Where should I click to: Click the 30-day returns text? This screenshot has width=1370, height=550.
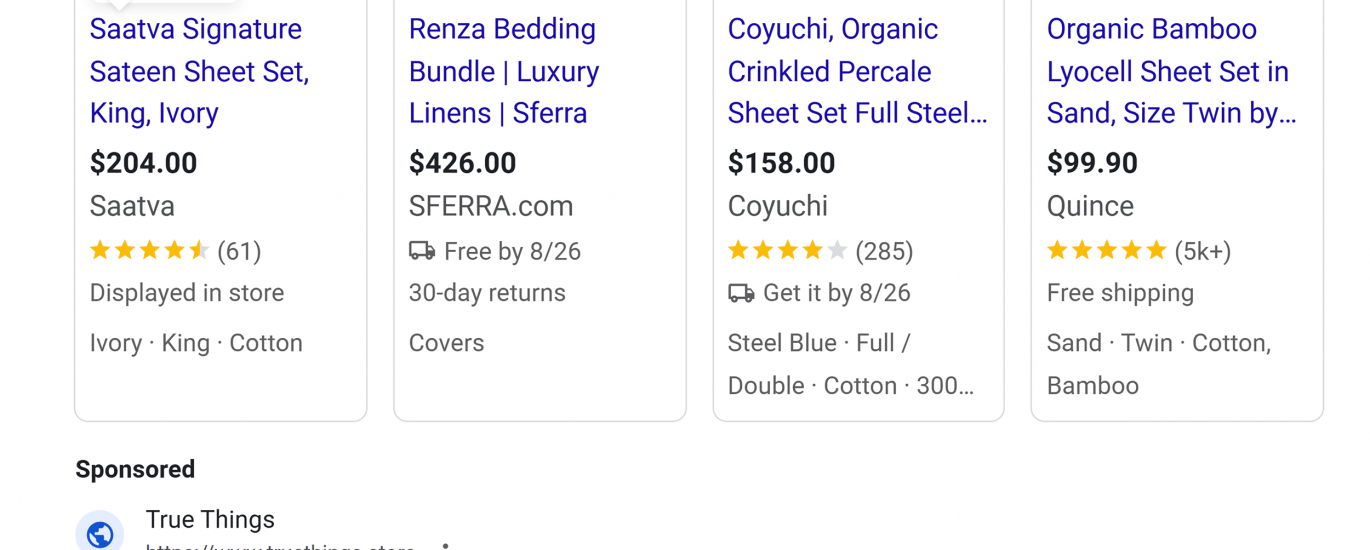tap(487, 293)
